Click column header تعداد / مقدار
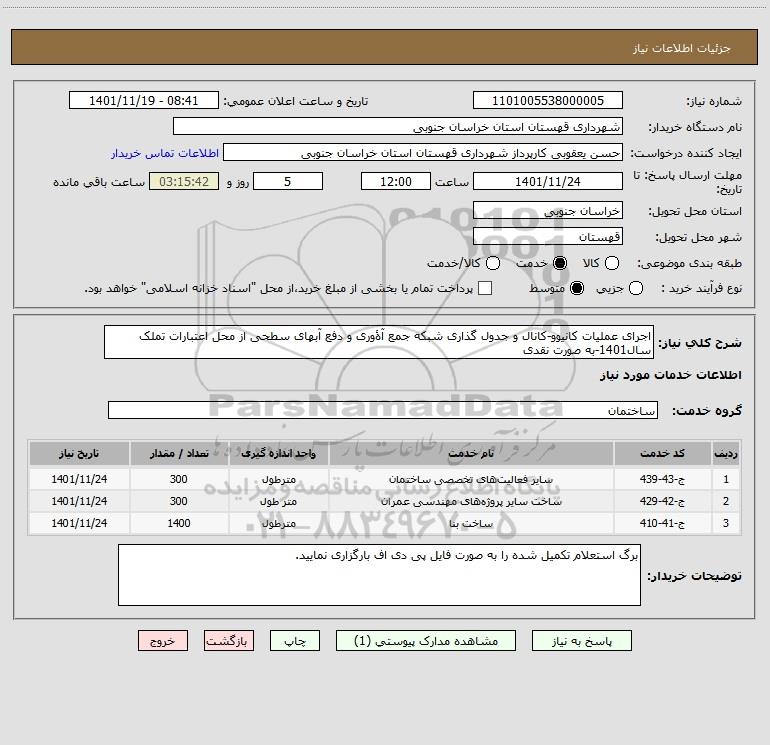Image resolution: width=770 pixels, height=745 pixels. (179, 453)
